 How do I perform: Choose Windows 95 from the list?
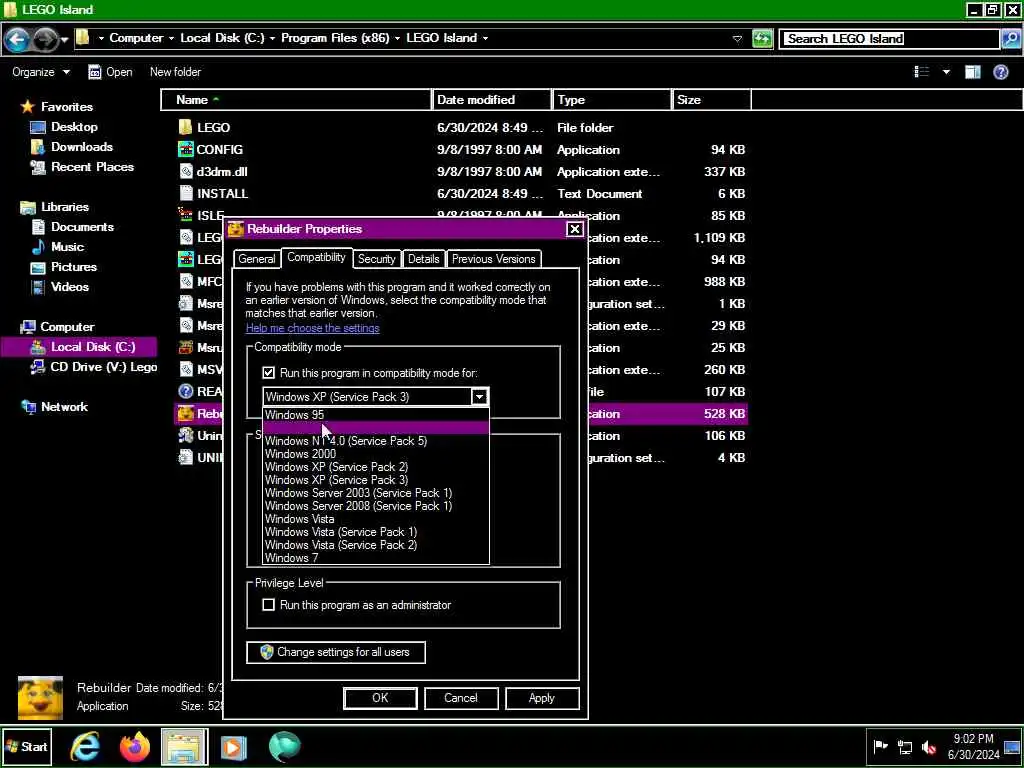pos(376,415)
